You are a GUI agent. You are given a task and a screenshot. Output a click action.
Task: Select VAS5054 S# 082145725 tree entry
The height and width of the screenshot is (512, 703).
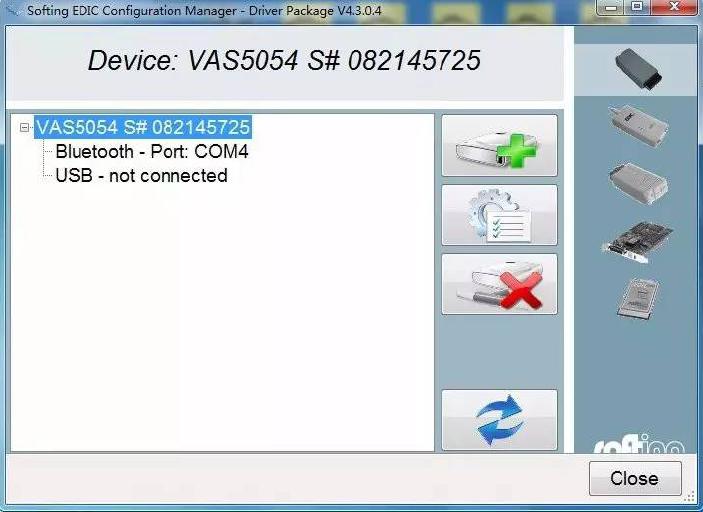tap(143, 127)
